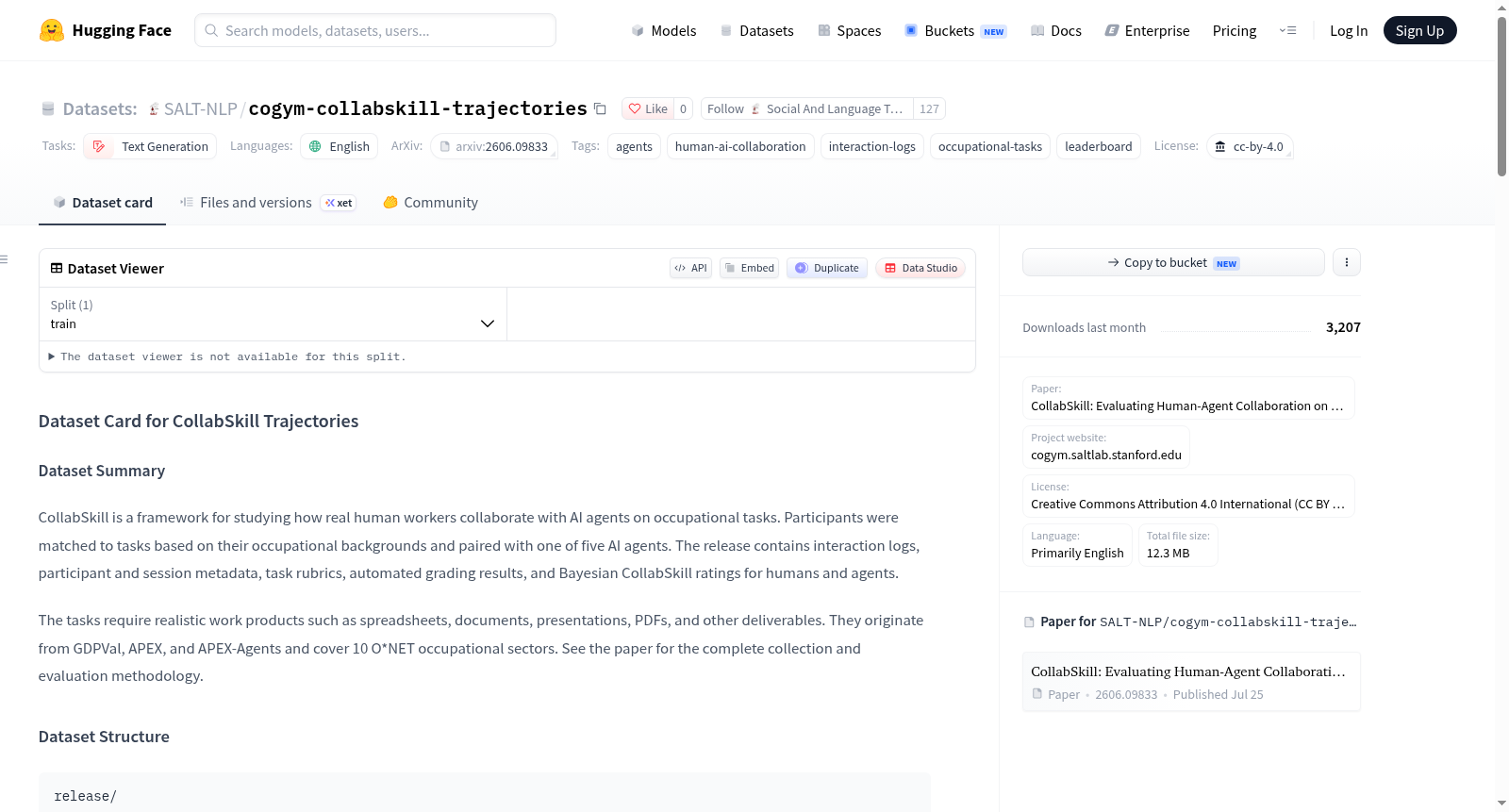View the 127 followers count
Image resolution: width=1509 pixels, height=812 pixels.
click(x=929, y=108)
